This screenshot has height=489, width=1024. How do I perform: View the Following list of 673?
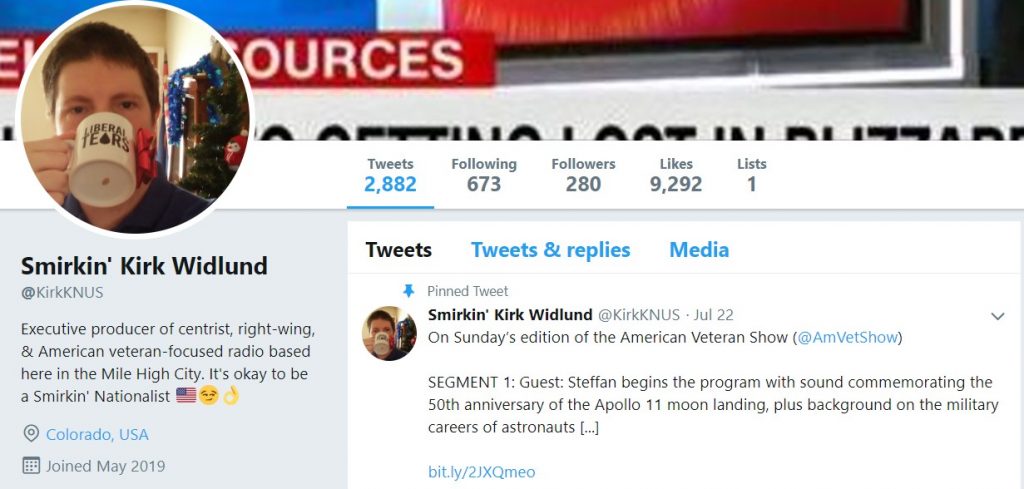pyautogui.click(x=484, y=175)
